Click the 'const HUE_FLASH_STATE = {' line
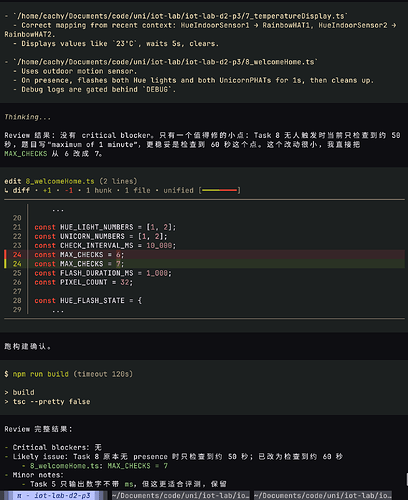 [88, 301]
